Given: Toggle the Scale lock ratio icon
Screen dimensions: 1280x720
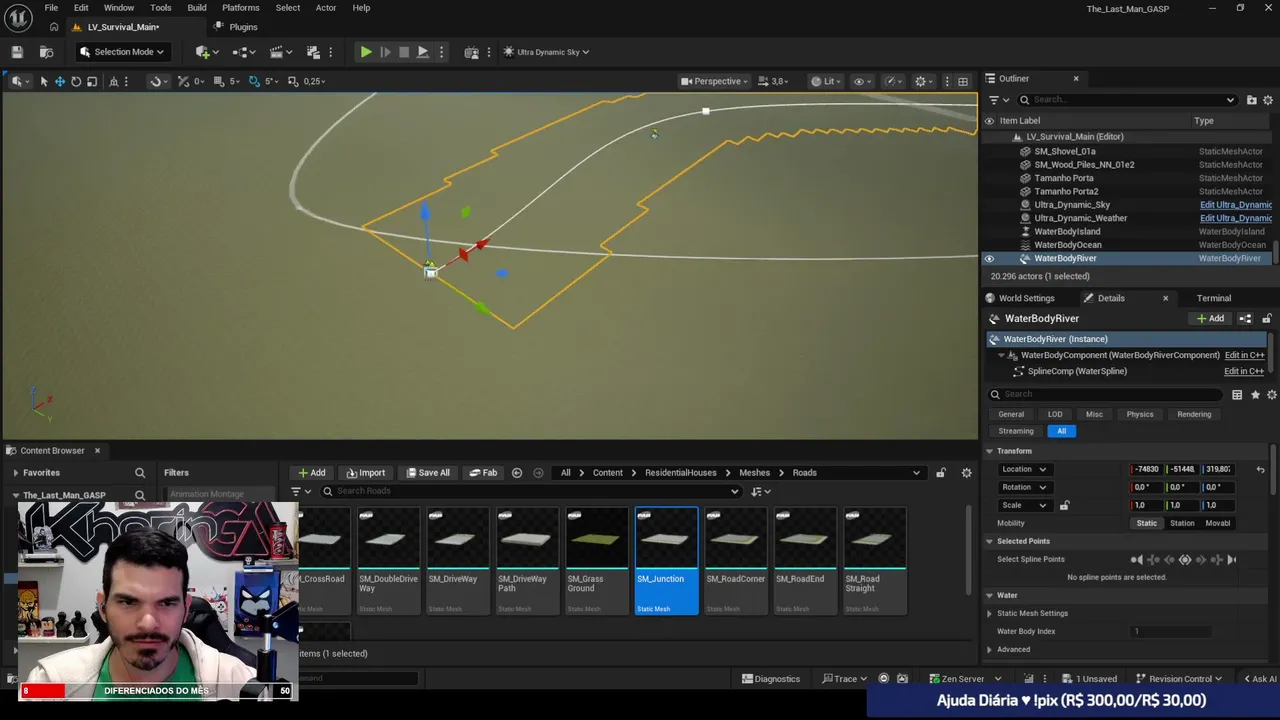Looking at the screenshot, I should 1064,505.
